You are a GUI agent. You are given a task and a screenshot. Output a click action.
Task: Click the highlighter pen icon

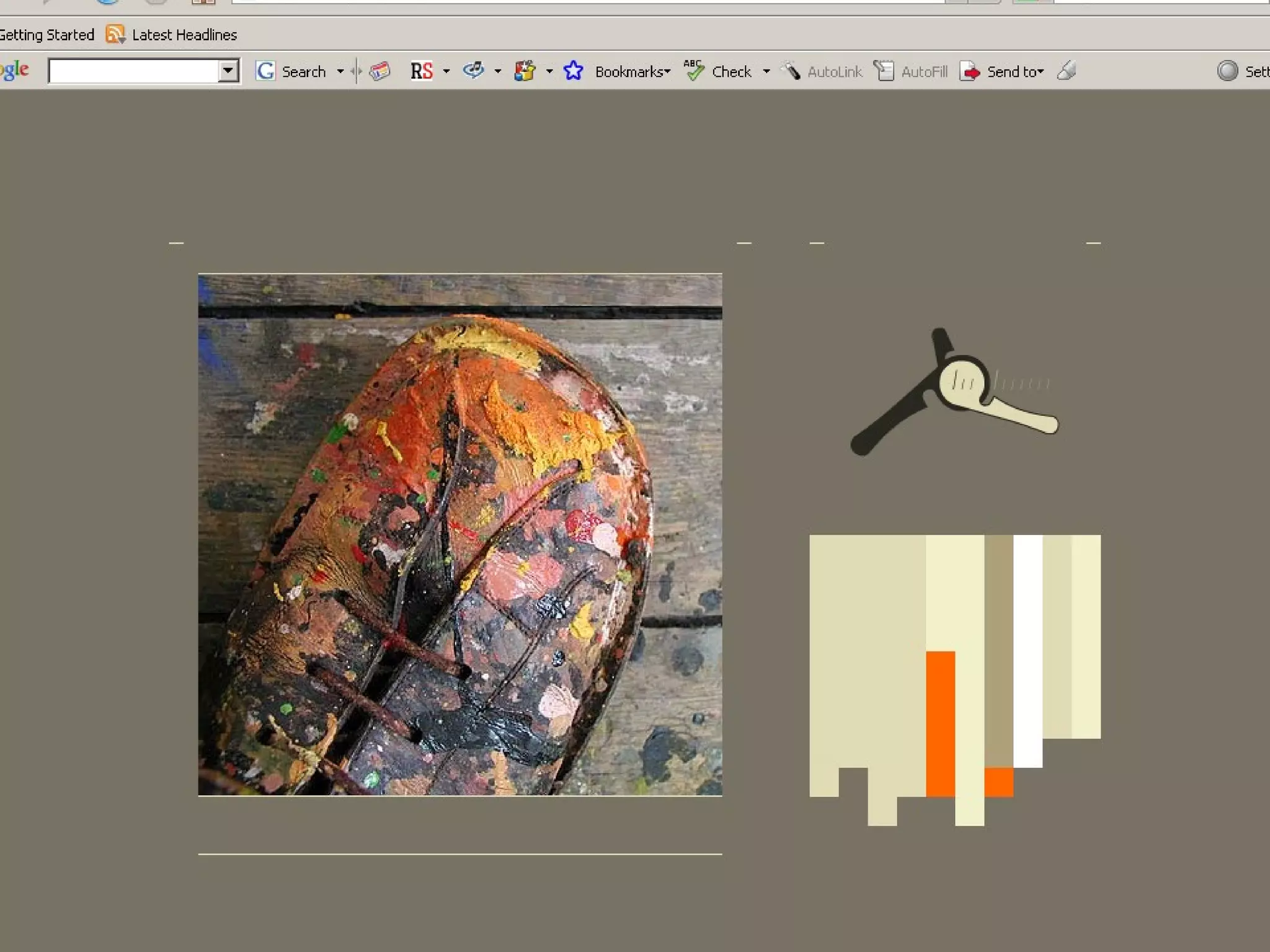point(1067,71)
